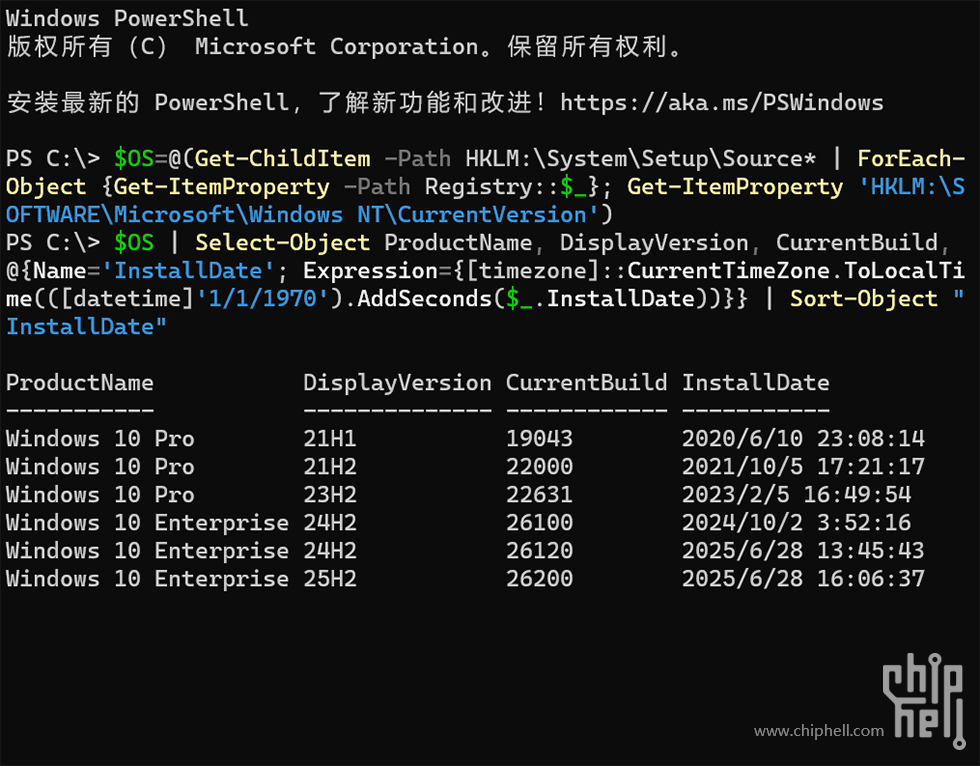Click the 21H1 version value
The image size is (980, 766).
[x=330, y=439]
